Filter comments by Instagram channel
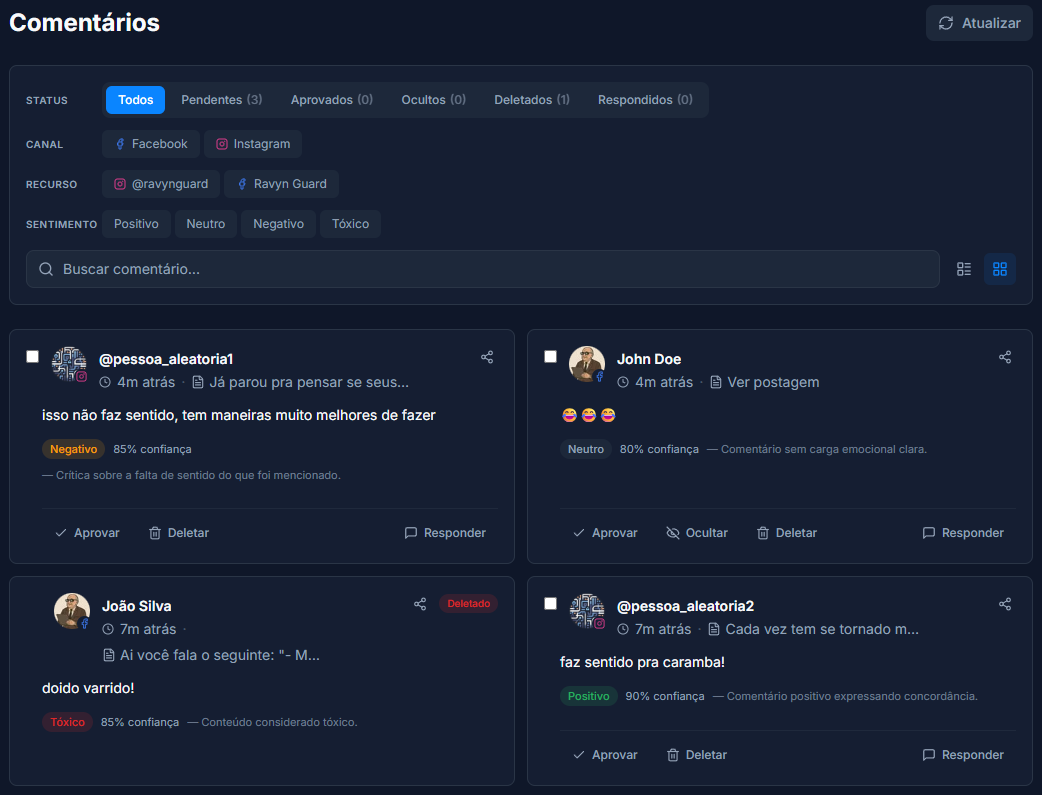The image size is (1042, 795). click(x=253, y=144)
